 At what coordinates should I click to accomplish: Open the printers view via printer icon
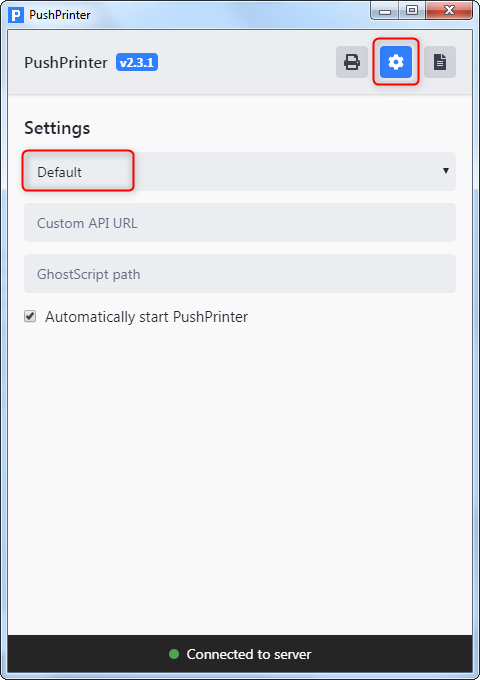point(352,62)
